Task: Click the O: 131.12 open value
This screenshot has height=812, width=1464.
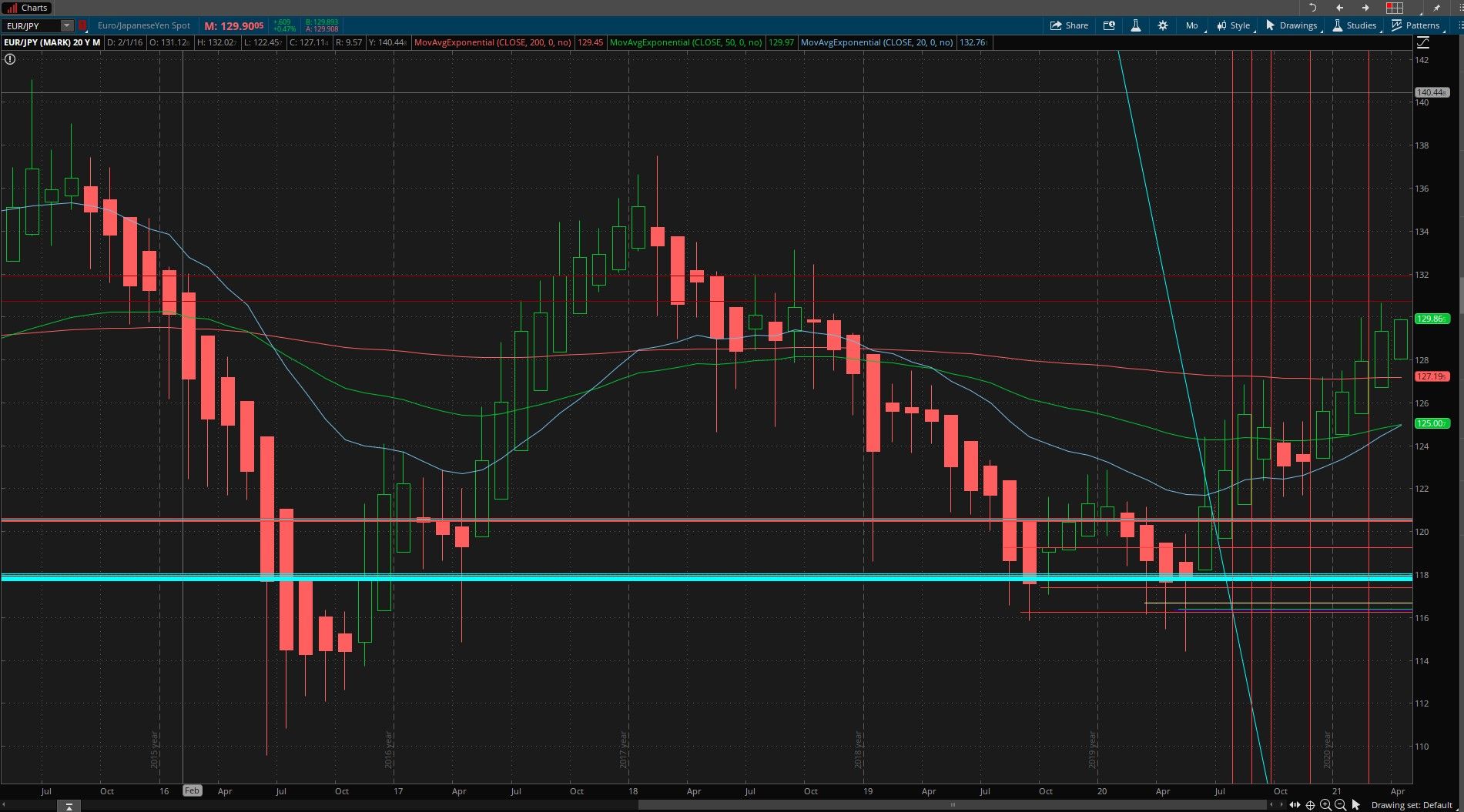Action: coord(169,42)
